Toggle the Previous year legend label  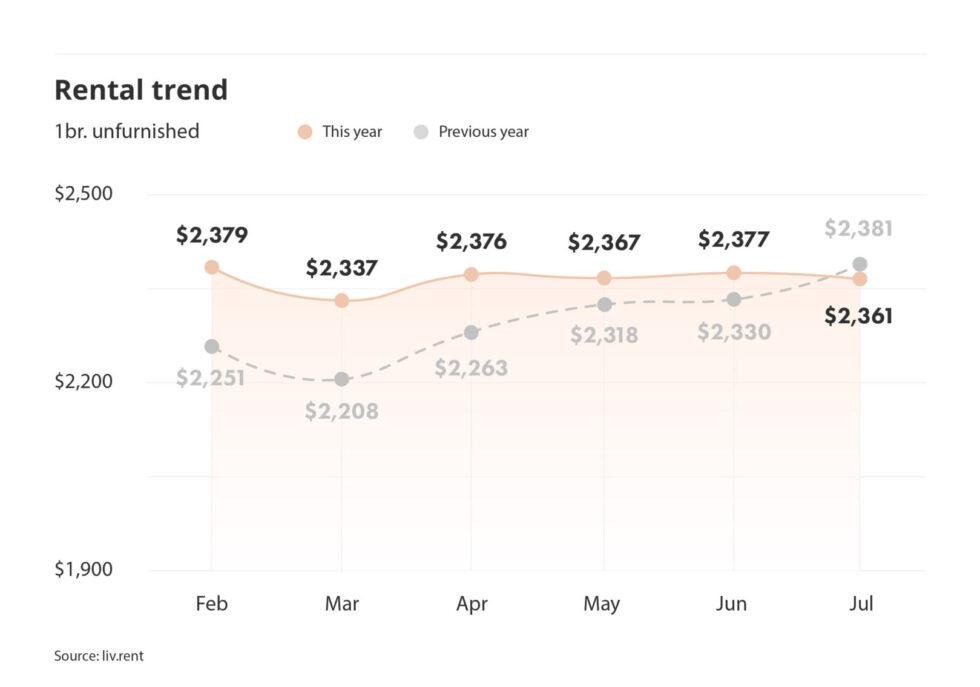[x=483, y=132]
